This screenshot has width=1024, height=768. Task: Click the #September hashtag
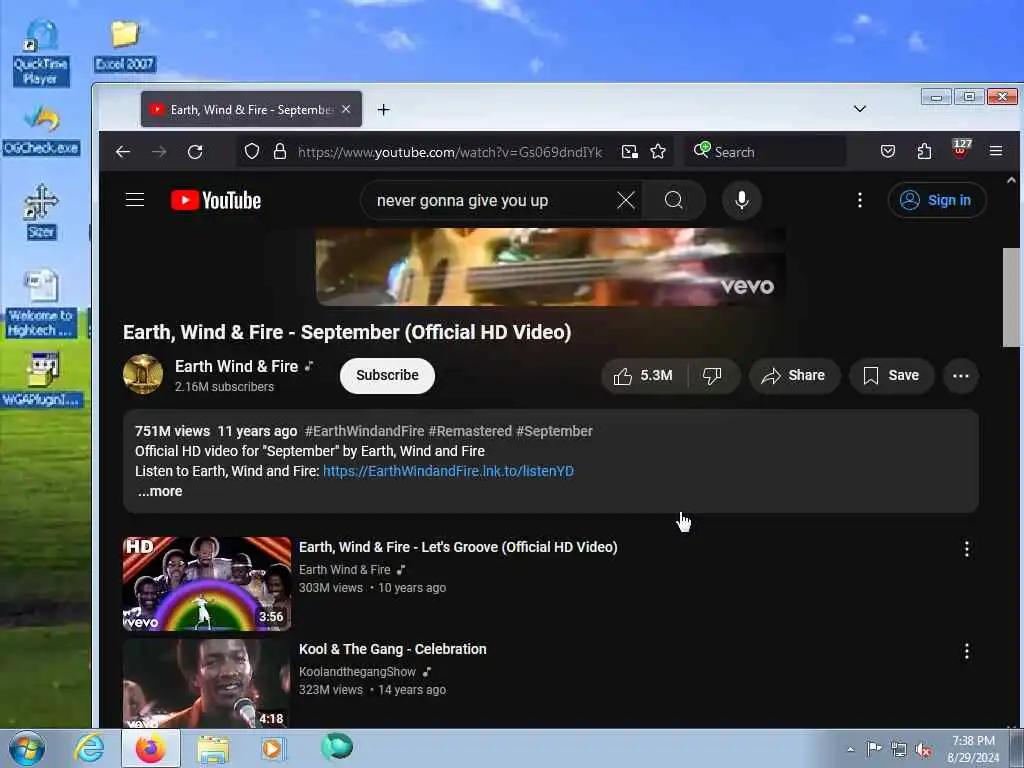(554, 431)
